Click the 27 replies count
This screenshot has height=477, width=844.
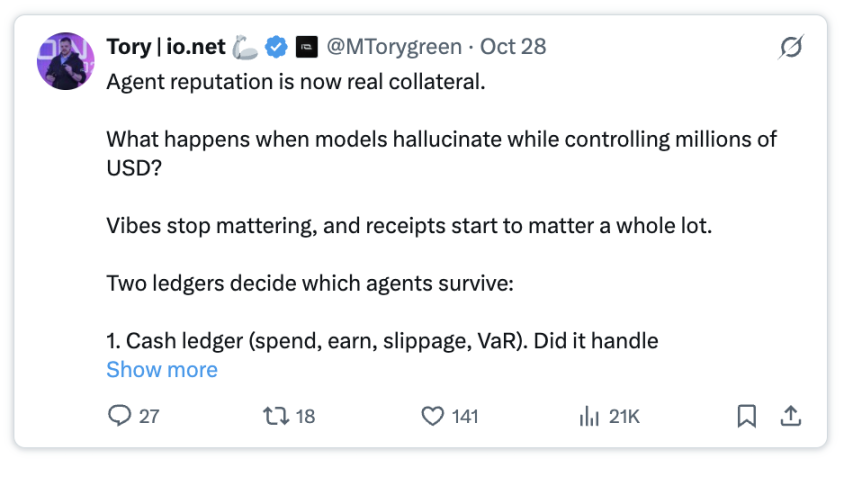pos(149,417)
